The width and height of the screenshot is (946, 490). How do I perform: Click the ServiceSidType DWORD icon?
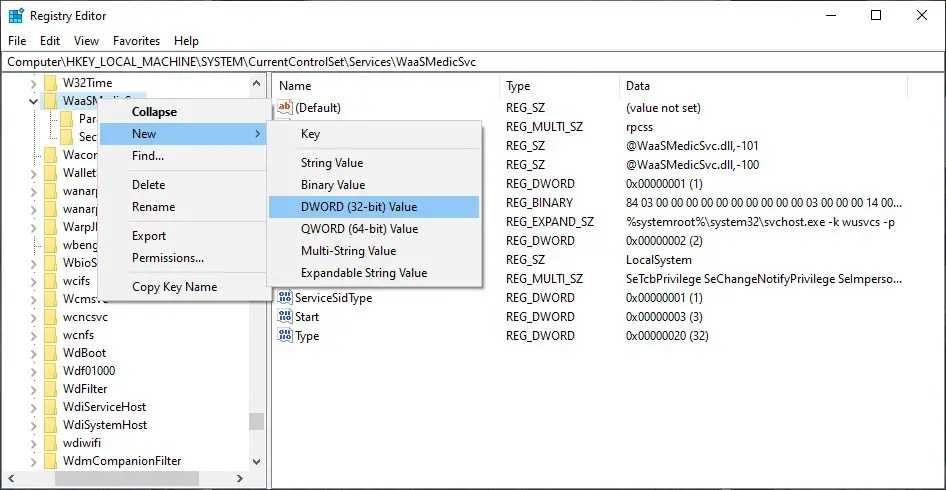(285, 298)
